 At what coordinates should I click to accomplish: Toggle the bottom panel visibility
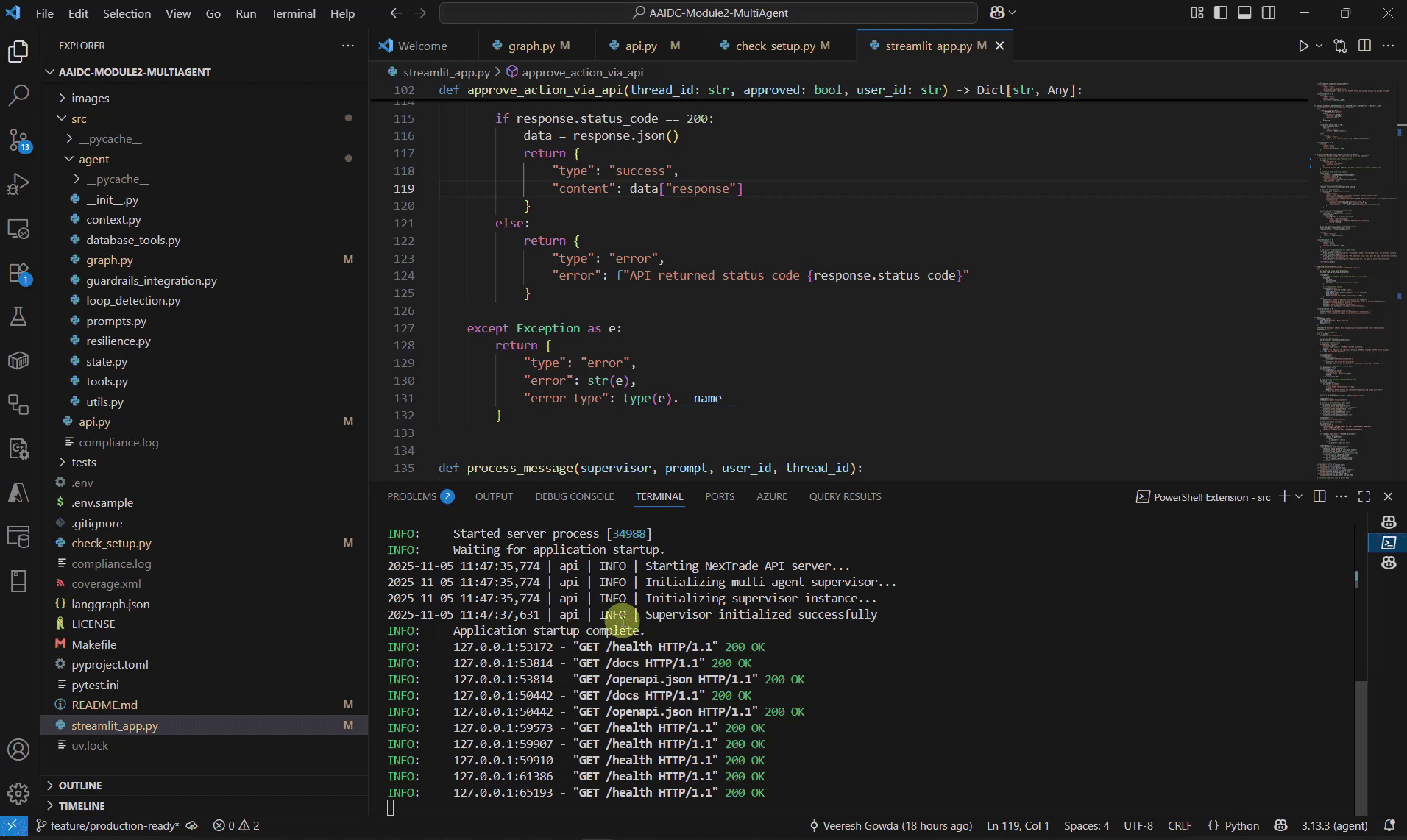[1244, 13]
